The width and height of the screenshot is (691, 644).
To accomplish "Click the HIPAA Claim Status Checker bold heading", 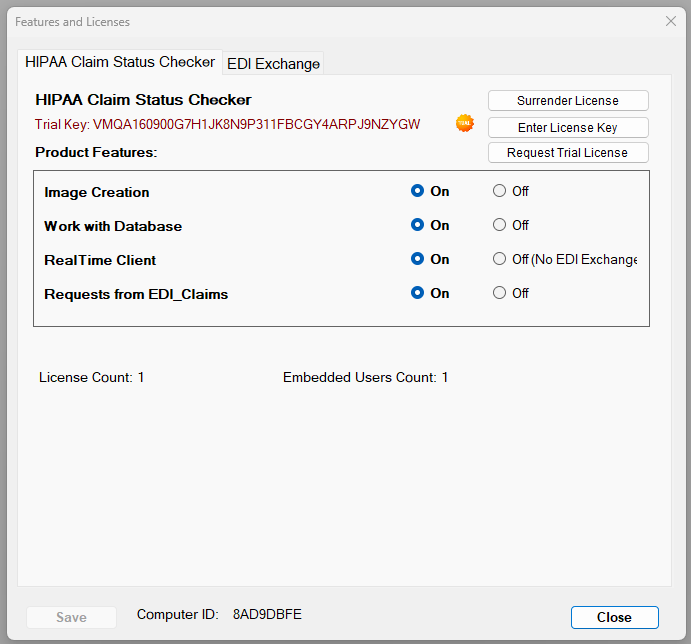I will click(143, 100).
